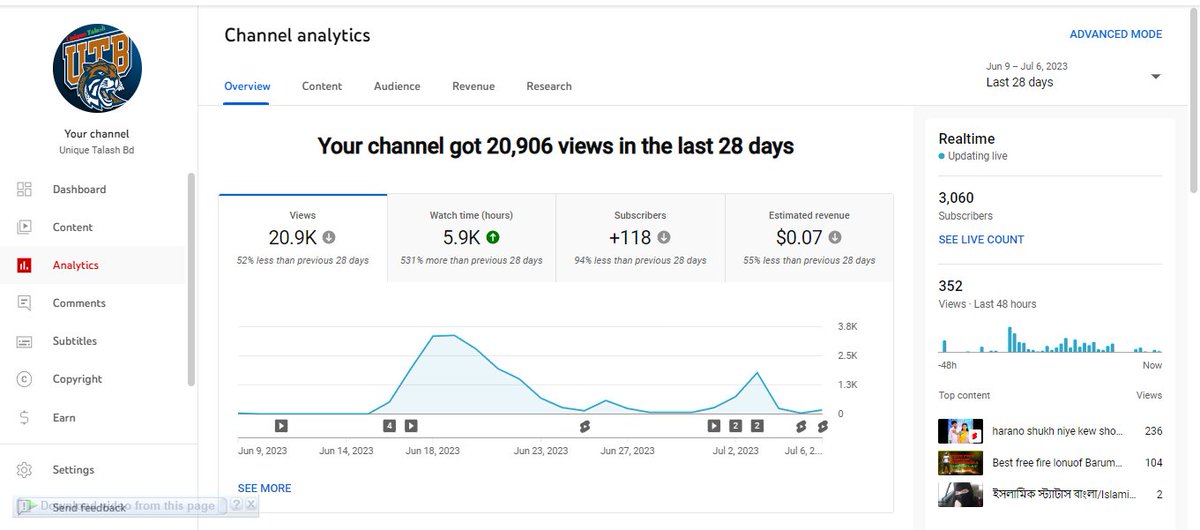Click SEE MORE below the views chart
This screenshot has width=1200, height=530.
point(265,488)
